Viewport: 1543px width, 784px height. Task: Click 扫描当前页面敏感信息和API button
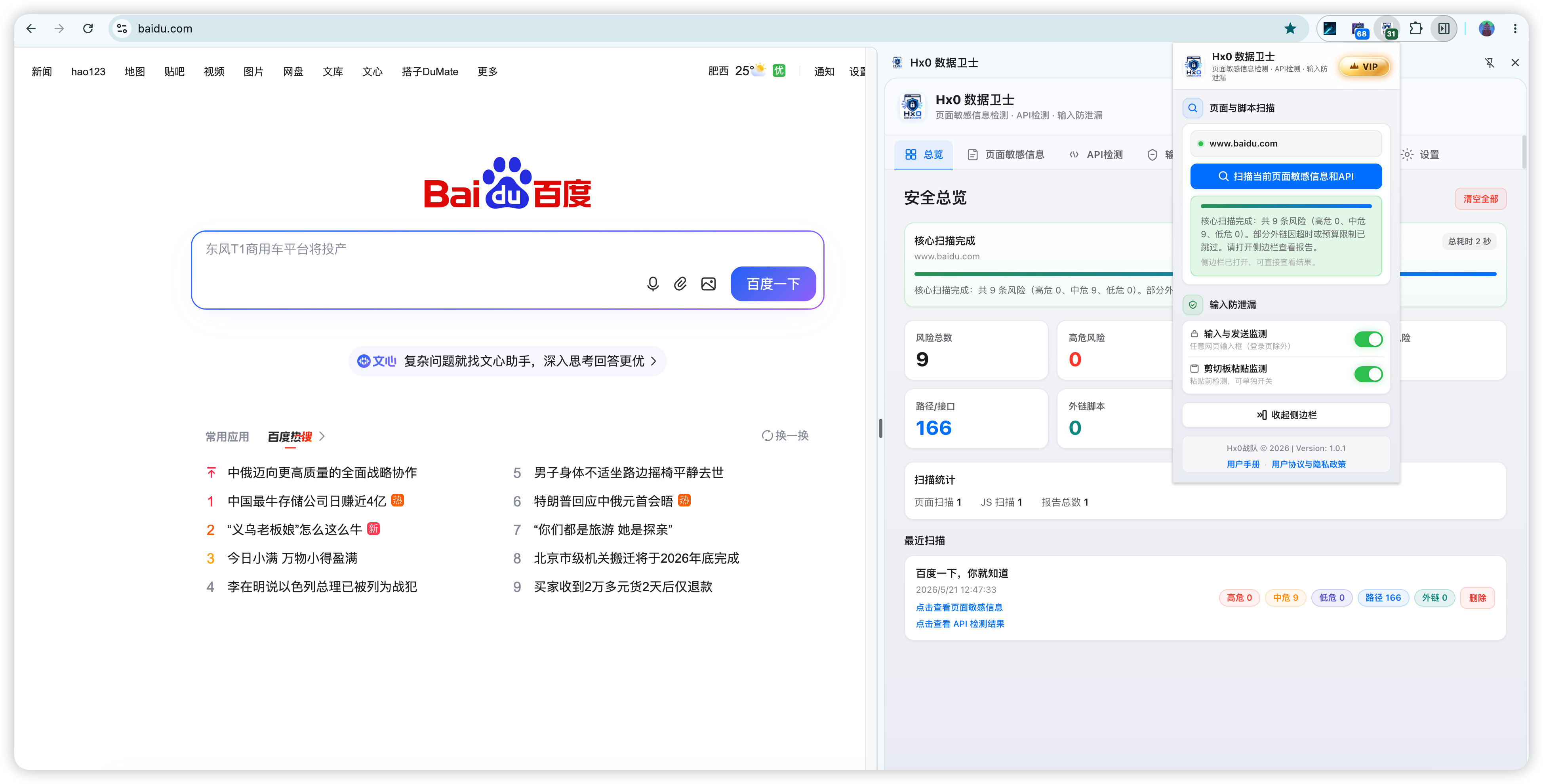point(1286,177)
